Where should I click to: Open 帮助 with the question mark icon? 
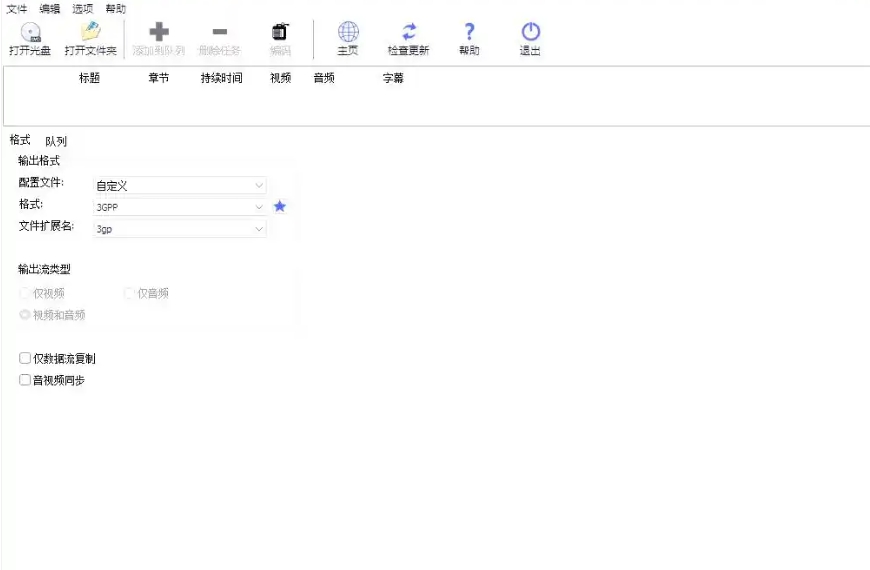point(469,33)
